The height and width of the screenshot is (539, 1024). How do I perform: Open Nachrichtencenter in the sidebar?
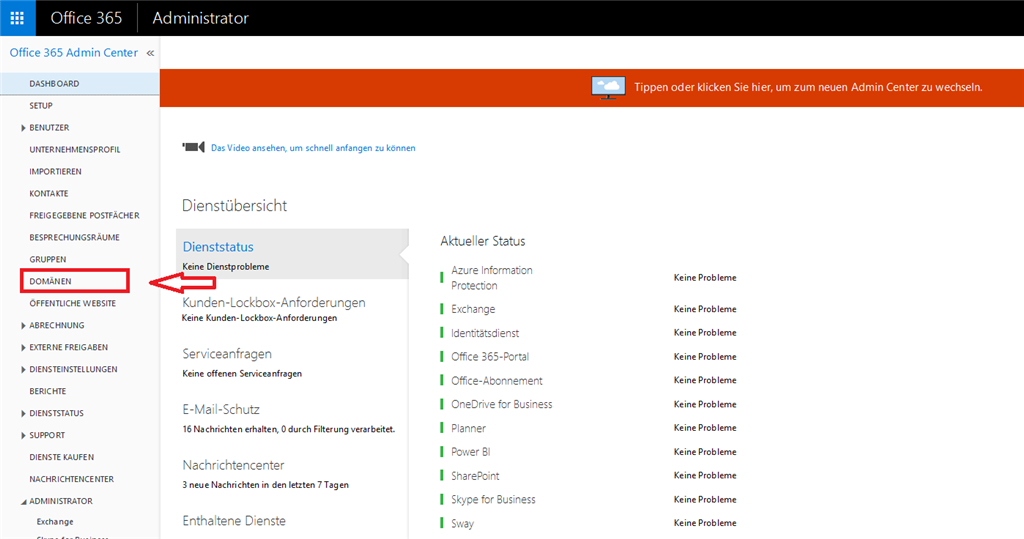[71, 479]
